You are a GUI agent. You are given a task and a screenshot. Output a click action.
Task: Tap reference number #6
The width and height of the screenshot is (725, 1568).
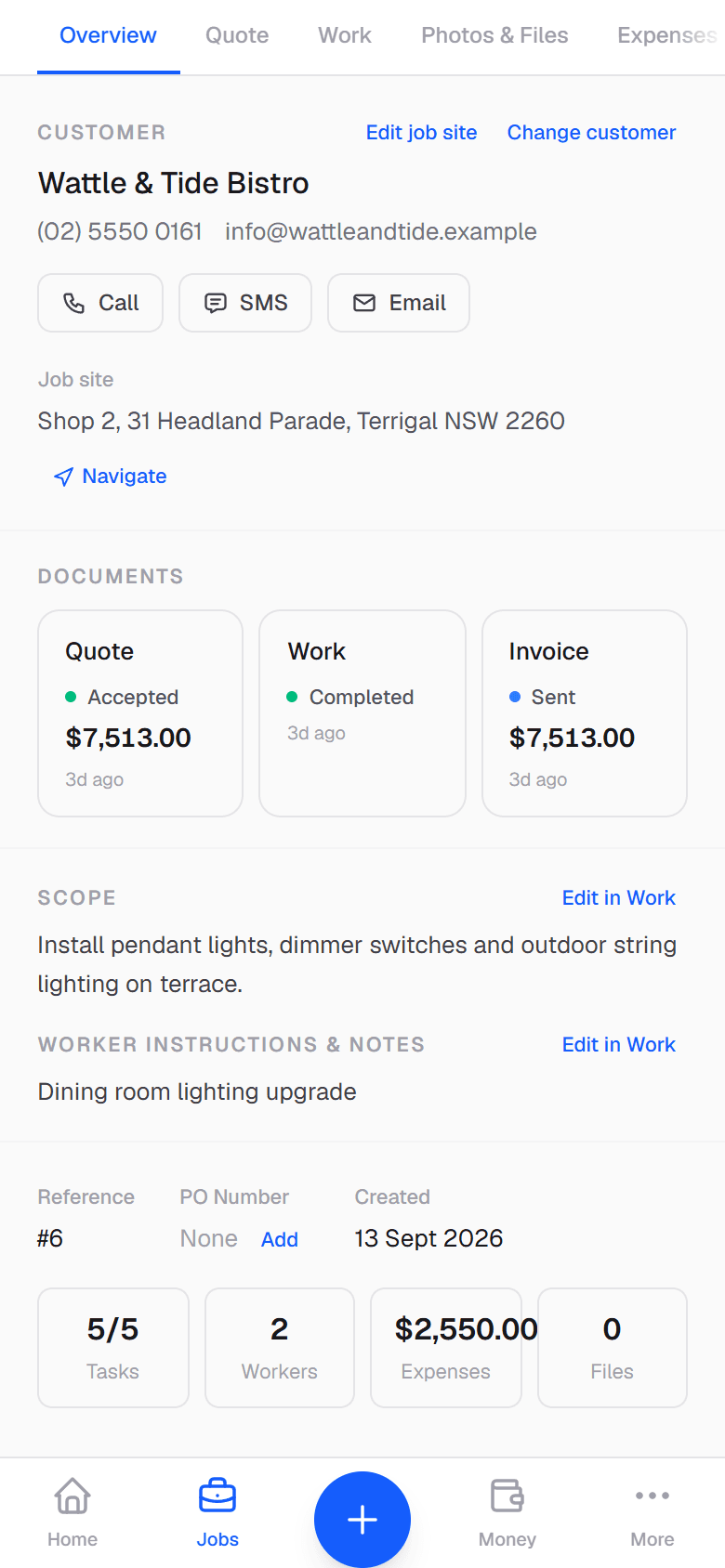[x=50, y=1239]
